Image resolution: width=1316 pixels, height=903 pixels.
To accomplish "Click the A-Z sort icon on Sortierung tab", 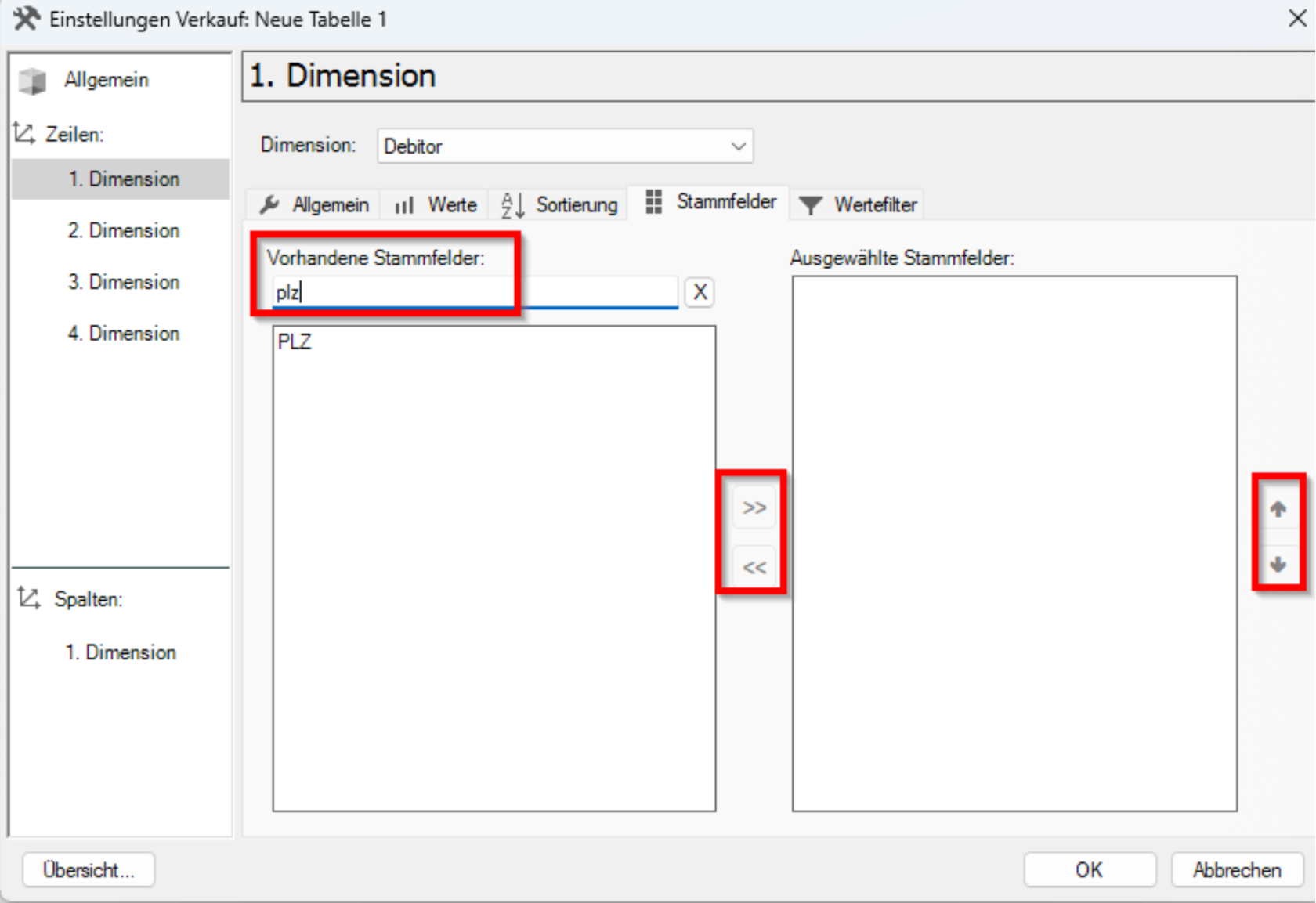I will 512,205.
